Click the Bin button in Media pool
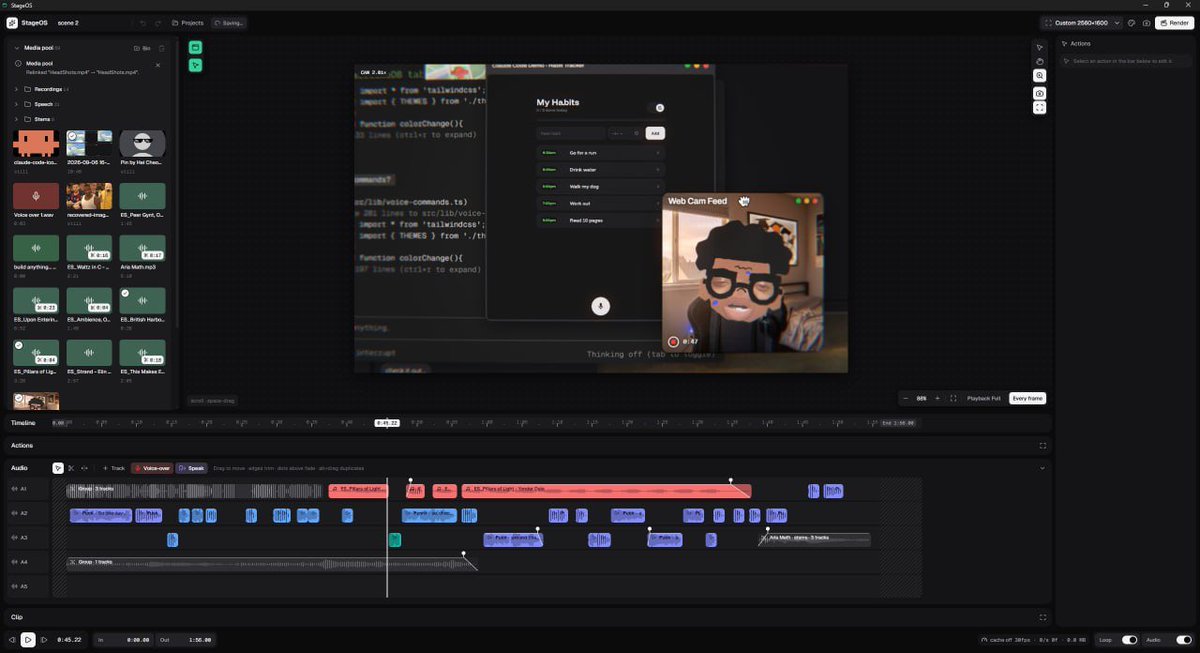 (142, 48)
